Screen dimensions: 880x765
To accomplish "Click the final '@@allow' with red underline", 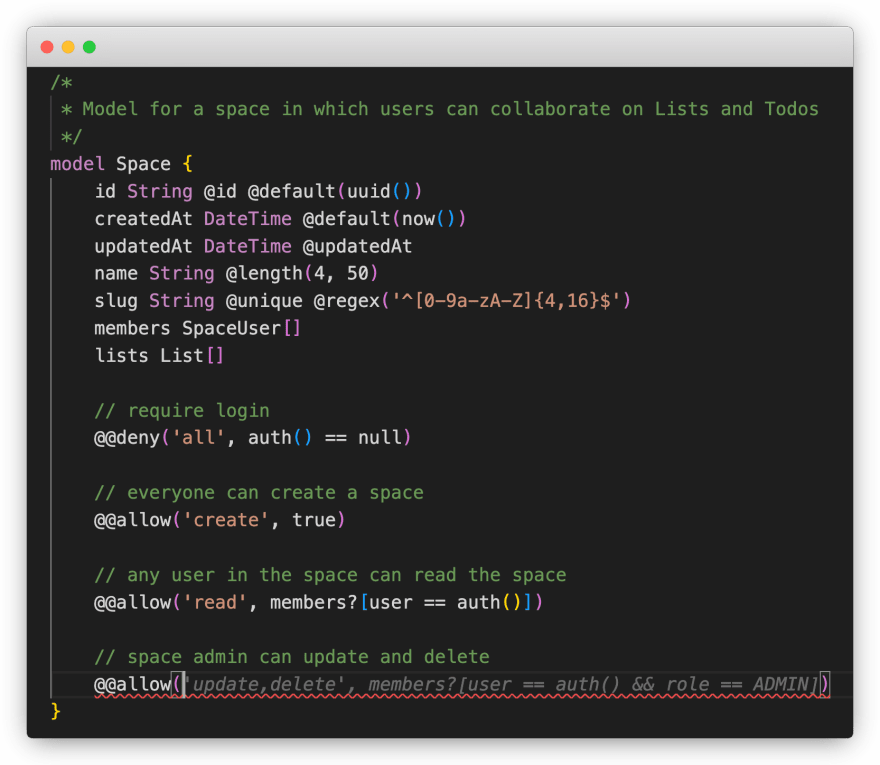I will tap(132, 685).
